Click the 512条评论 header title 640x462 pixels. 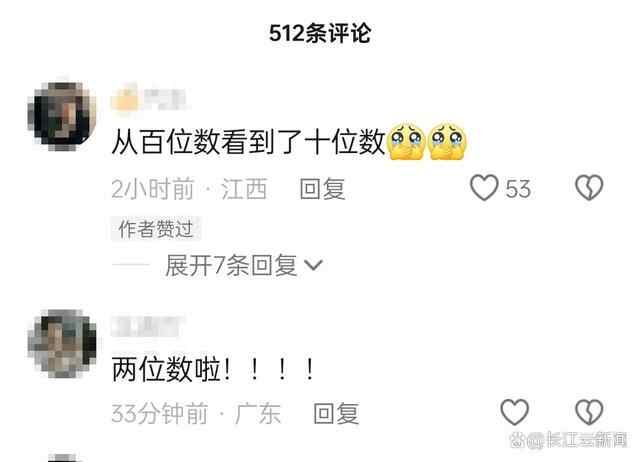320,33
